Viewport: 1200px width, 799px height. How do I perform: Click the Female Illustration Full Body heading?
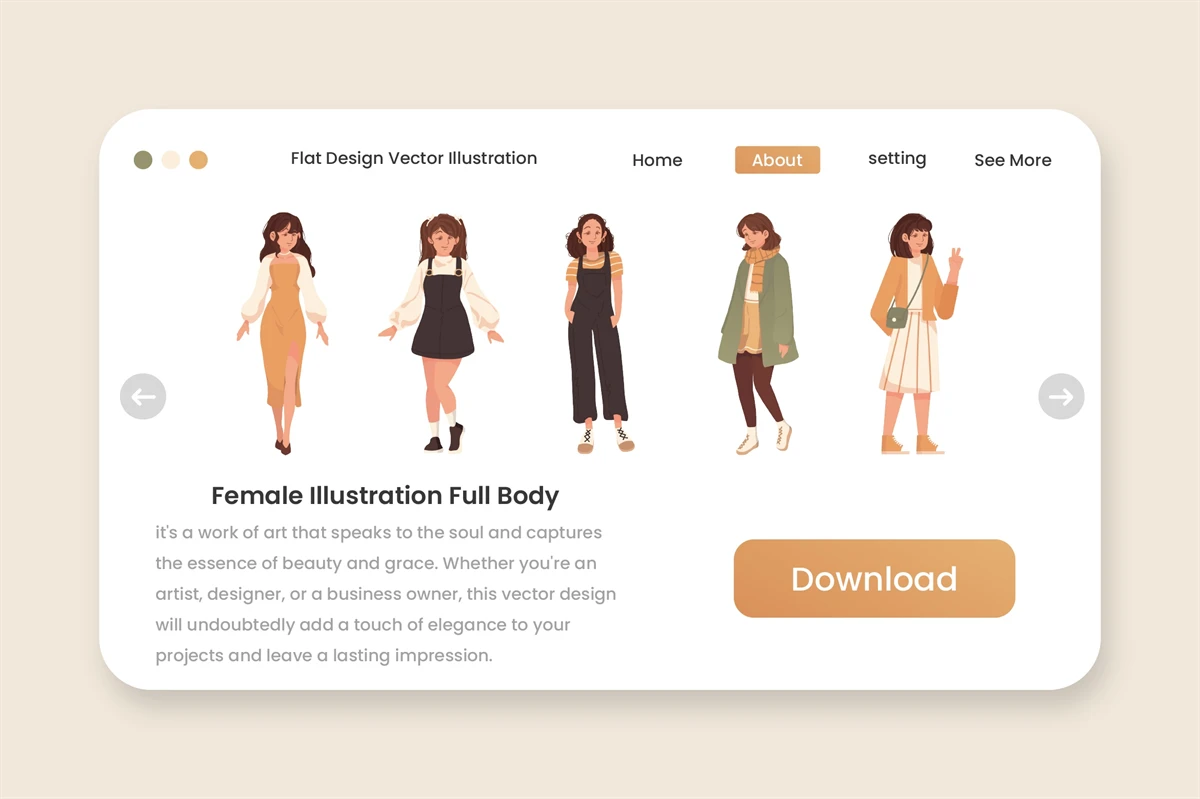point(385,496)
